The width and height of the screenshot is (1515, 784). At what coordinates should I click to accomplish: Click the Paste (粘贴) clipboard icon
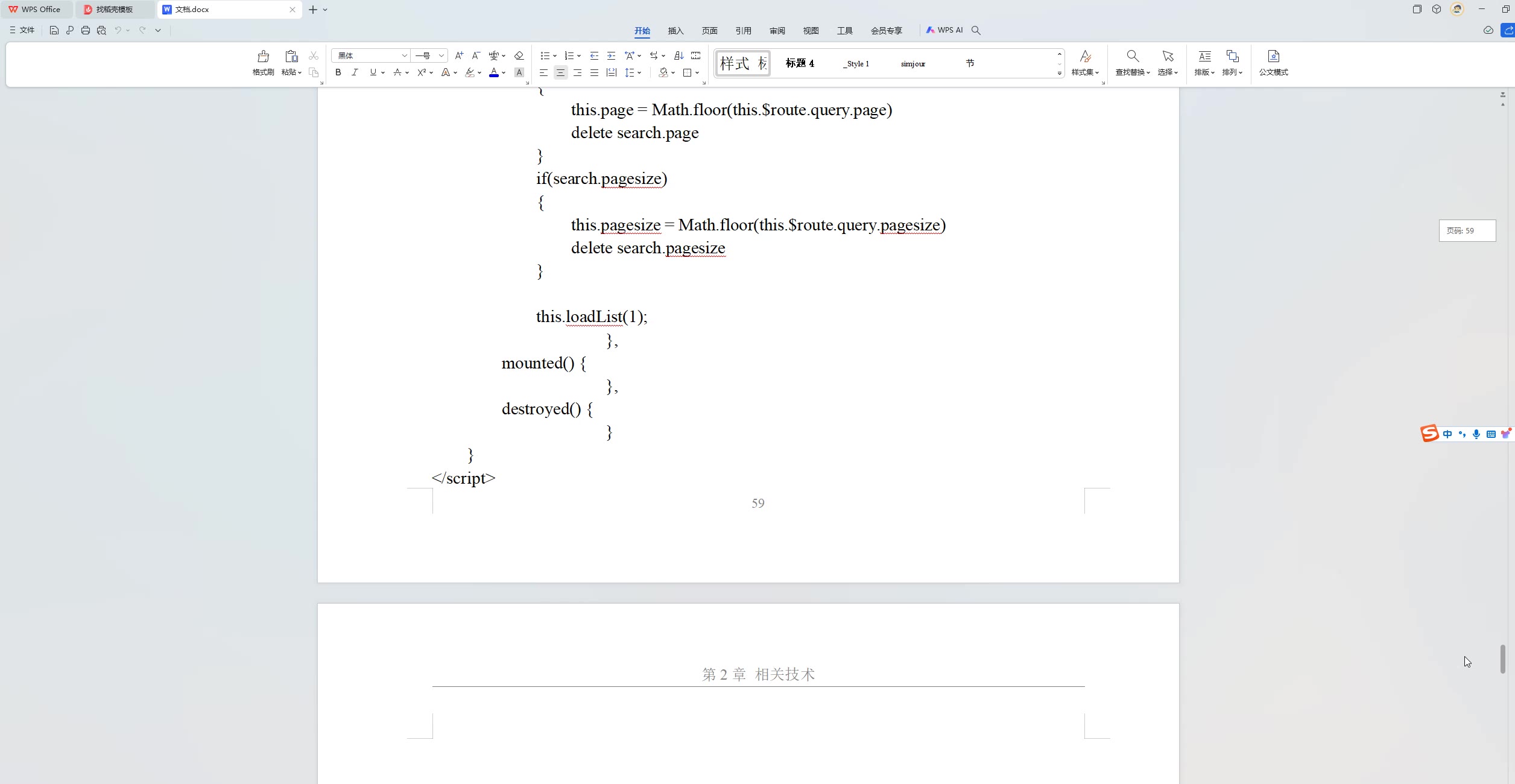[291, 56]
